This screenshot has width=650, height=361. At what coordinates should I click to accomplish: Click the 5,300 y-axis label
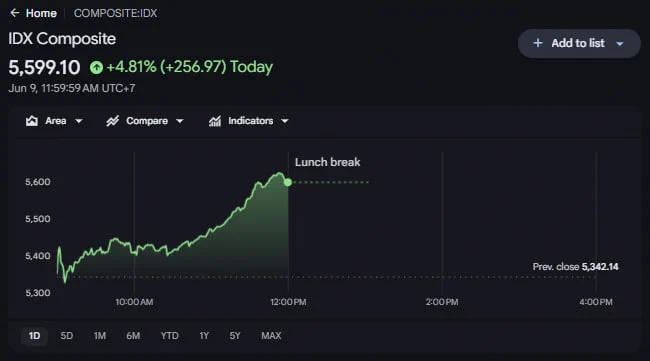pyautogui.click(x=38, y=293)
